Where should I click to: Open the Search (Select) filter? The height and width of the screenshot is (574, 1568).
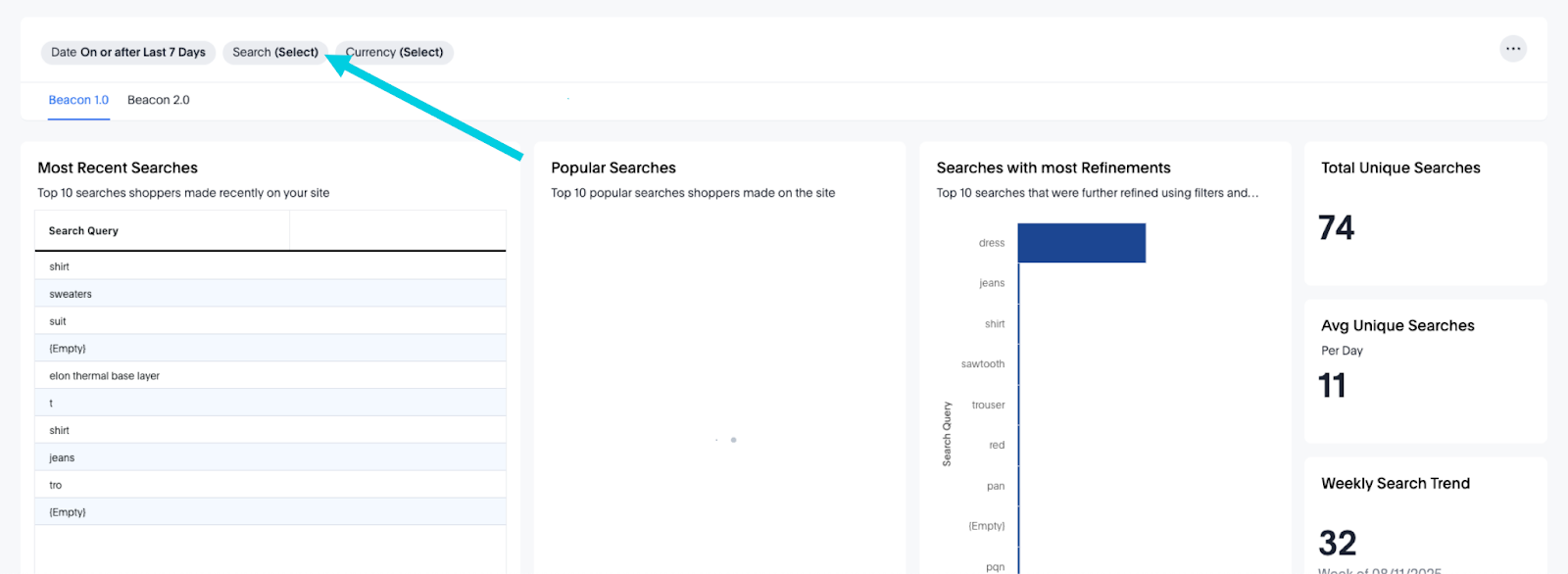click(x=274, y=53)
